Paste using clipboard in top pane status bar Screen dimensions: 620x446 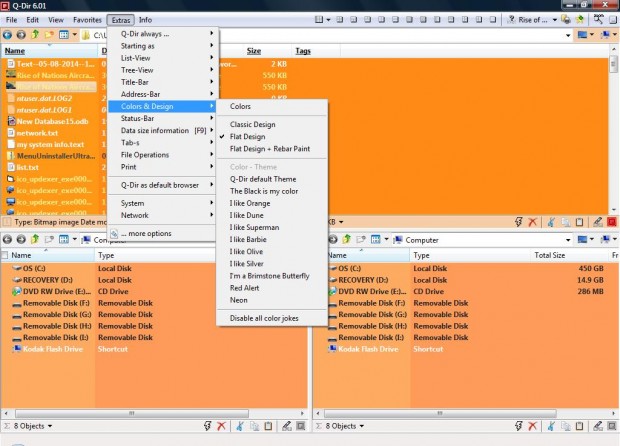point(579,222)
